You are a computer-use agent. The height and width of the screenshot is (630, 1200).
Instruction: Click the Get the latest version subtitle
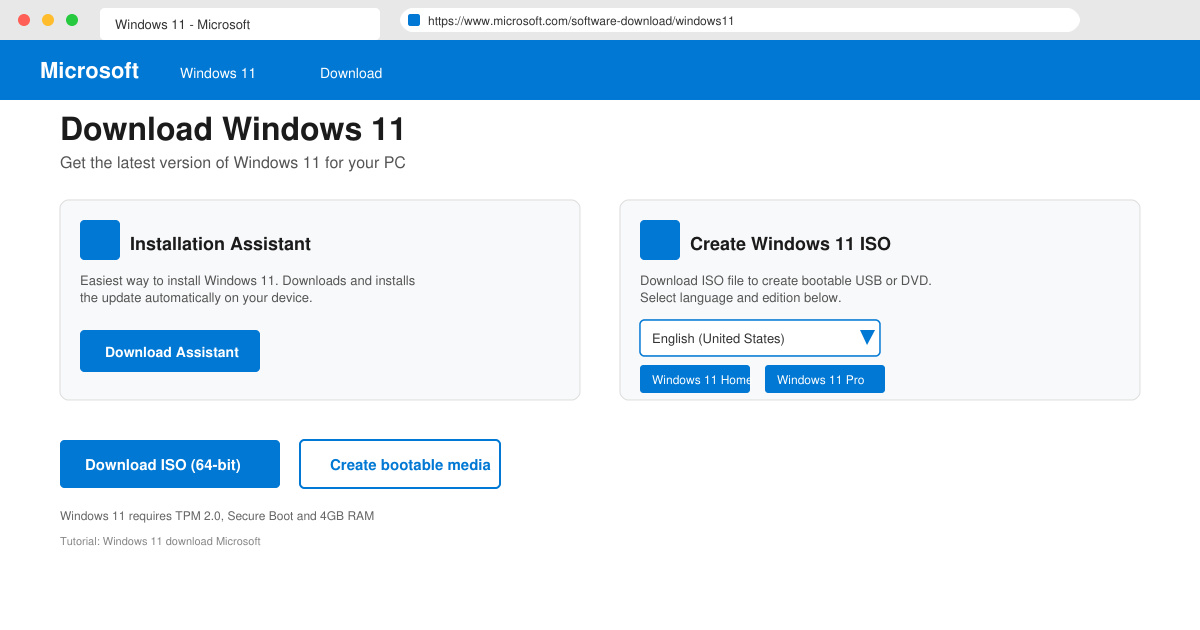click(233, 162)
